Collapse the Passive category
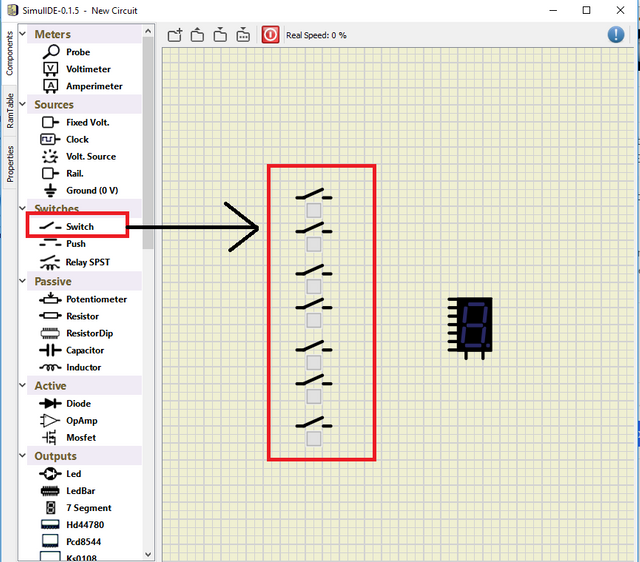This screenshot has height=562, width=640. tap(22, 281)
